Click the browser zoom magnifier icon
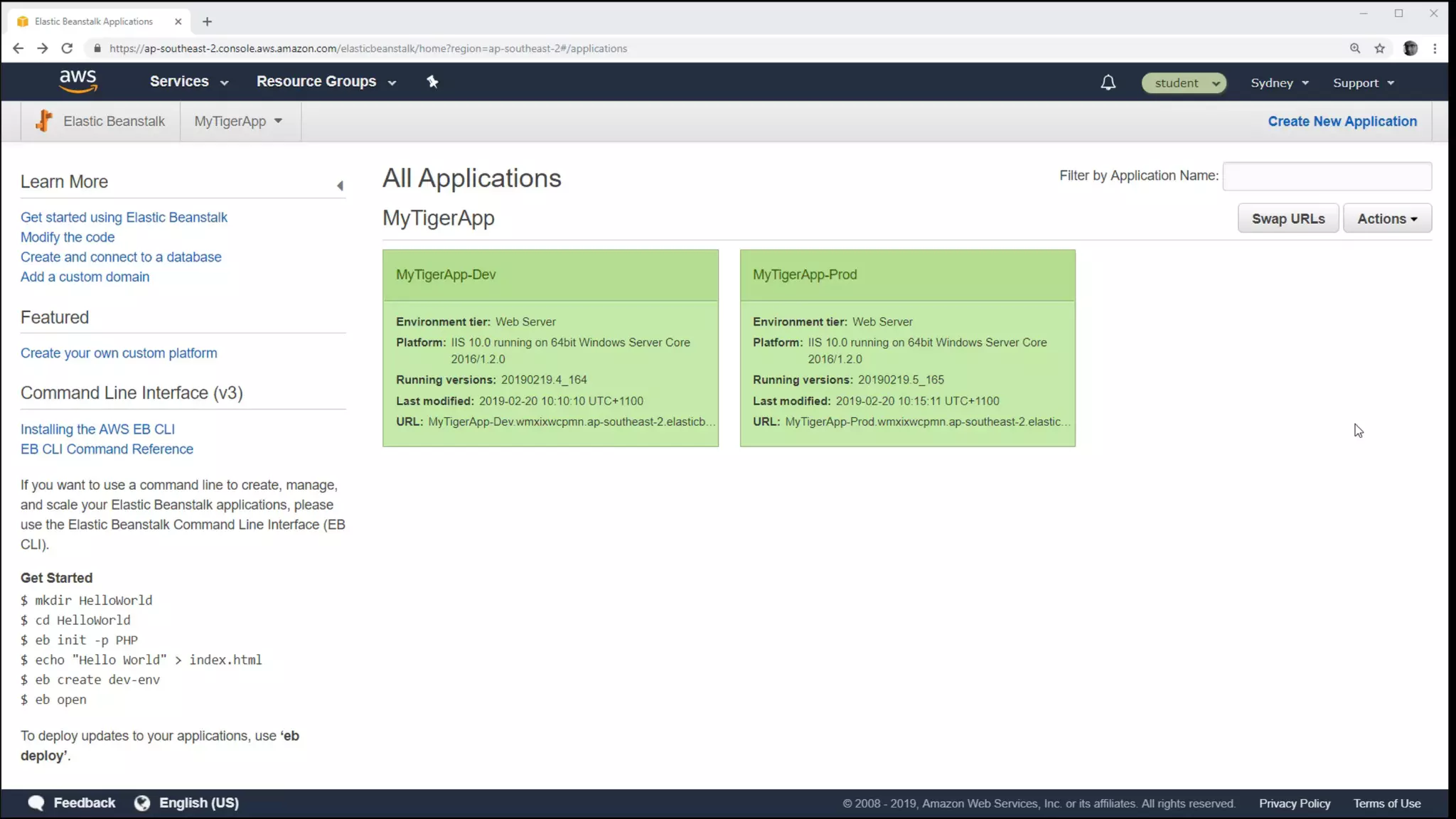This screenshot has height=819, width=1456. click(x=1355, y=48)
